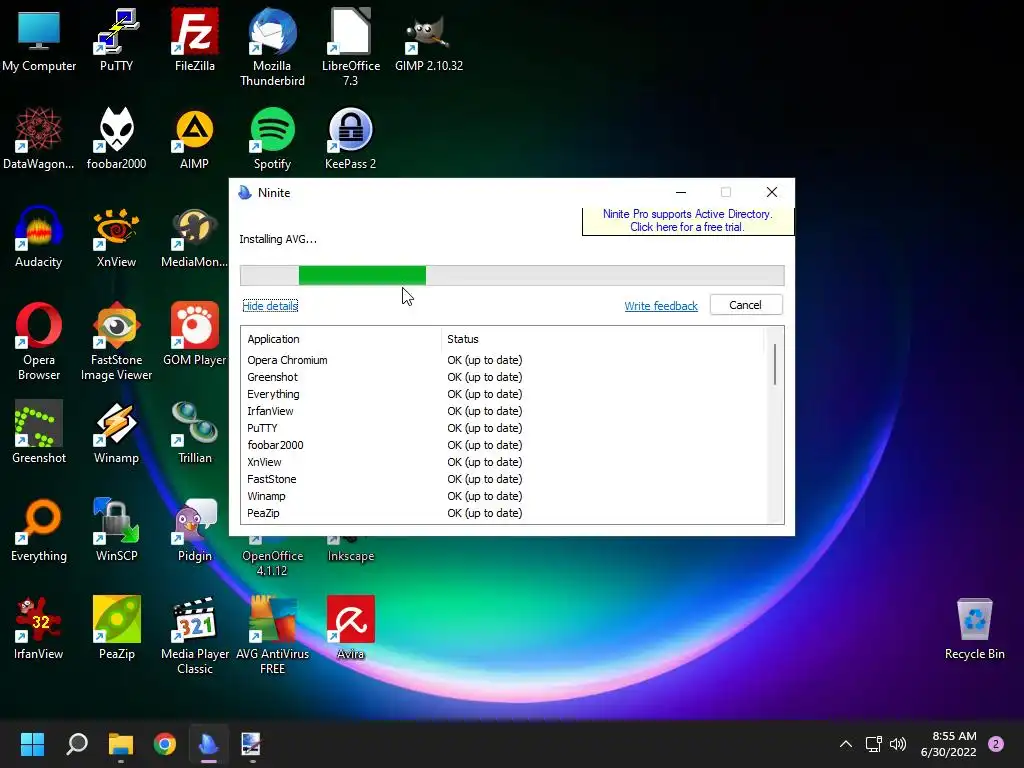This screenshot has height=768, width=1024.
Task: Select the AVG AntiVirus FREE icon
Action: (272, 635)
